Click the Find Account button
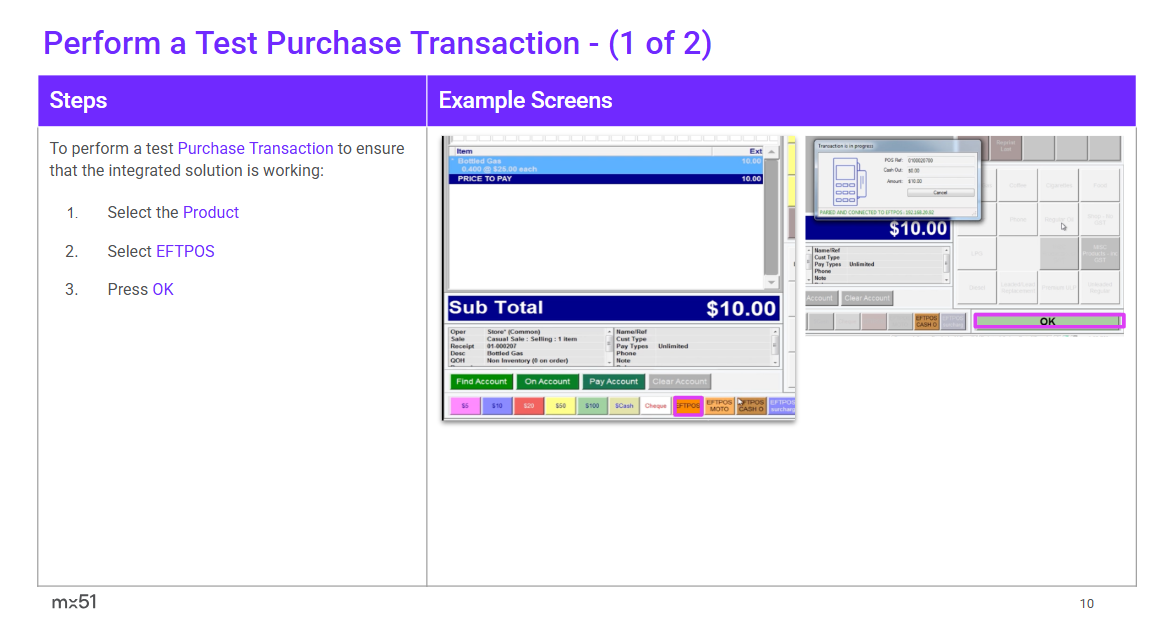1149x643 pixels. coord(481,381)
